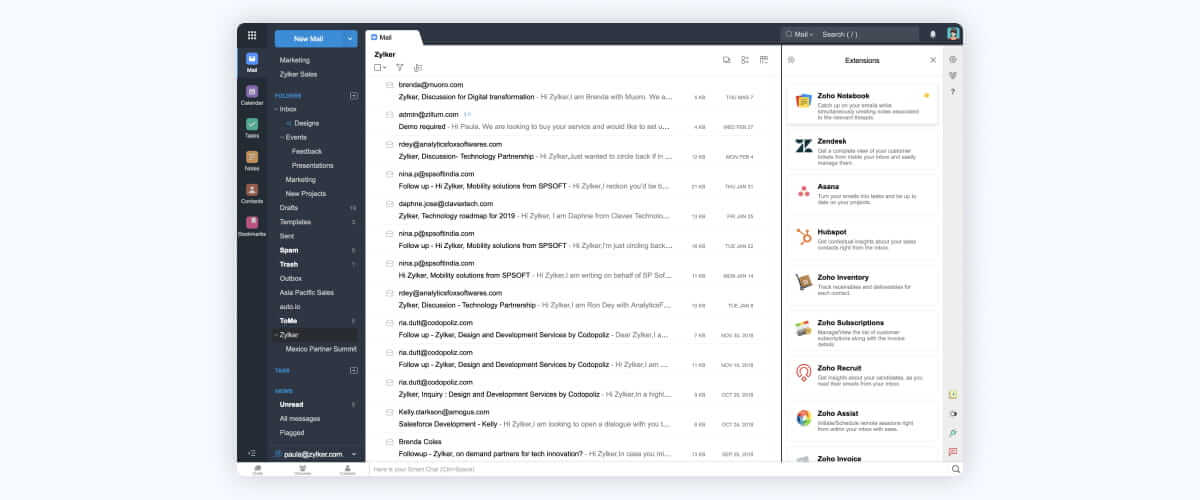Open the Asia Pacific Sales folder

click(307, 292)
